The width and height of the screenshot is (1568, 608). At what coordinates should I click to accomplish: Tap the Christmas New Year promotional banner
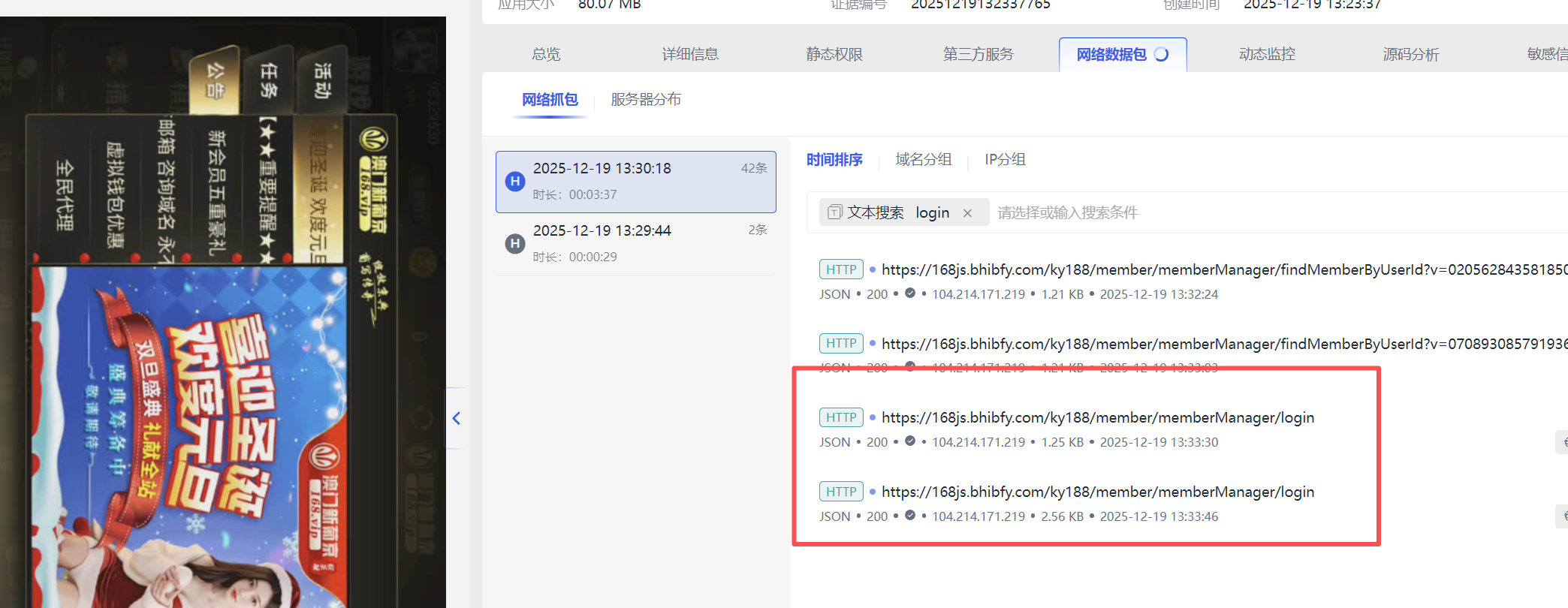pos(188,437)
